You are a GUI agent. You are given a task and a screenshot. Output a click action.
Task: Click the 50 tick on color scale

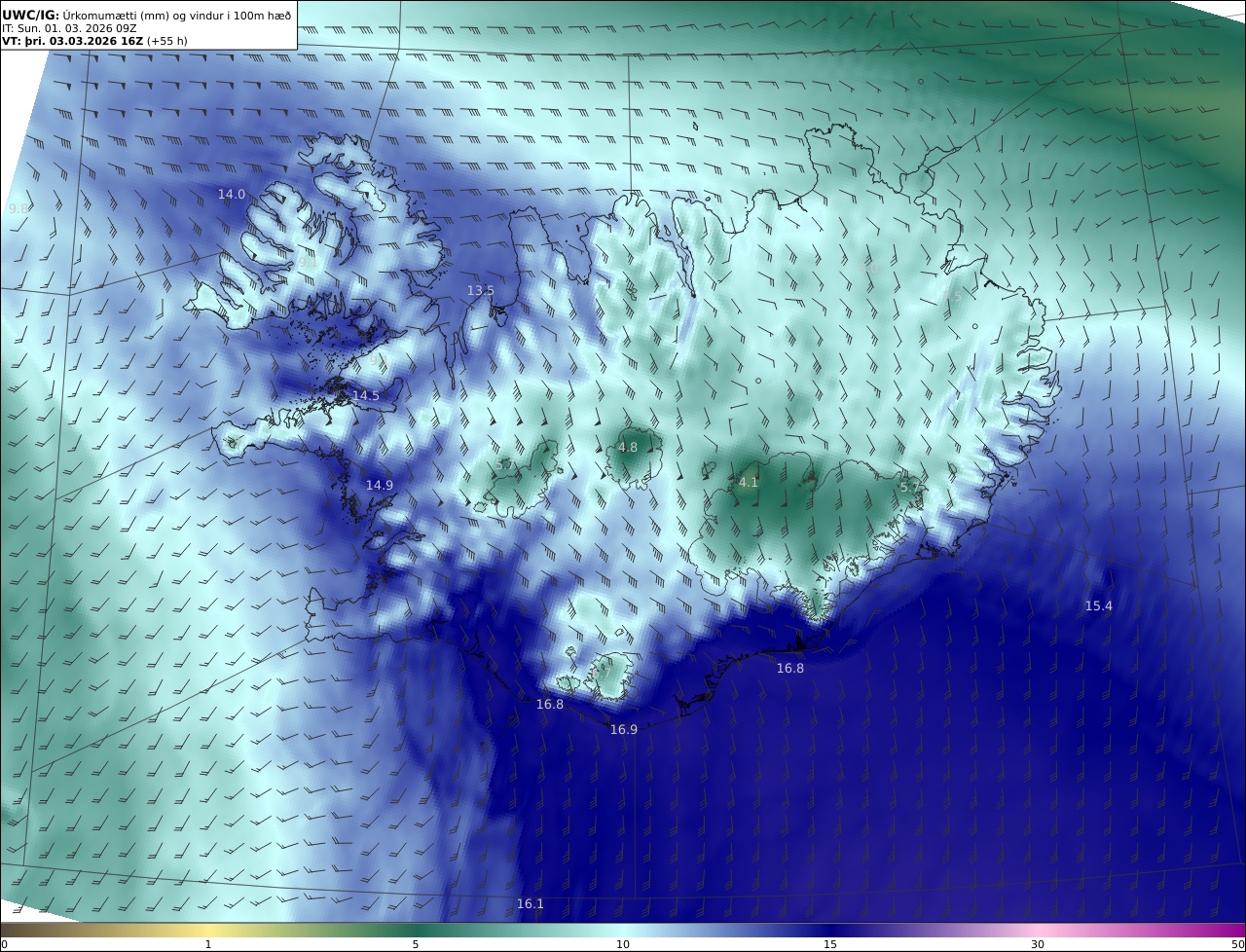point(1237,944)
